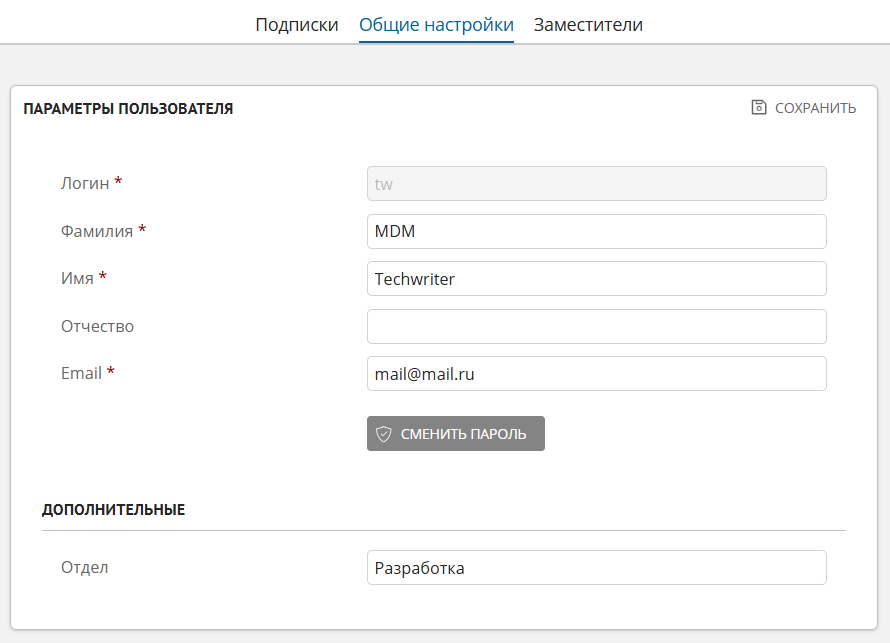Switch to the Подписки tab
Image resolution: width=890 pixels, height=643 pixels.
pyautogui.click(x=295, y=24)
